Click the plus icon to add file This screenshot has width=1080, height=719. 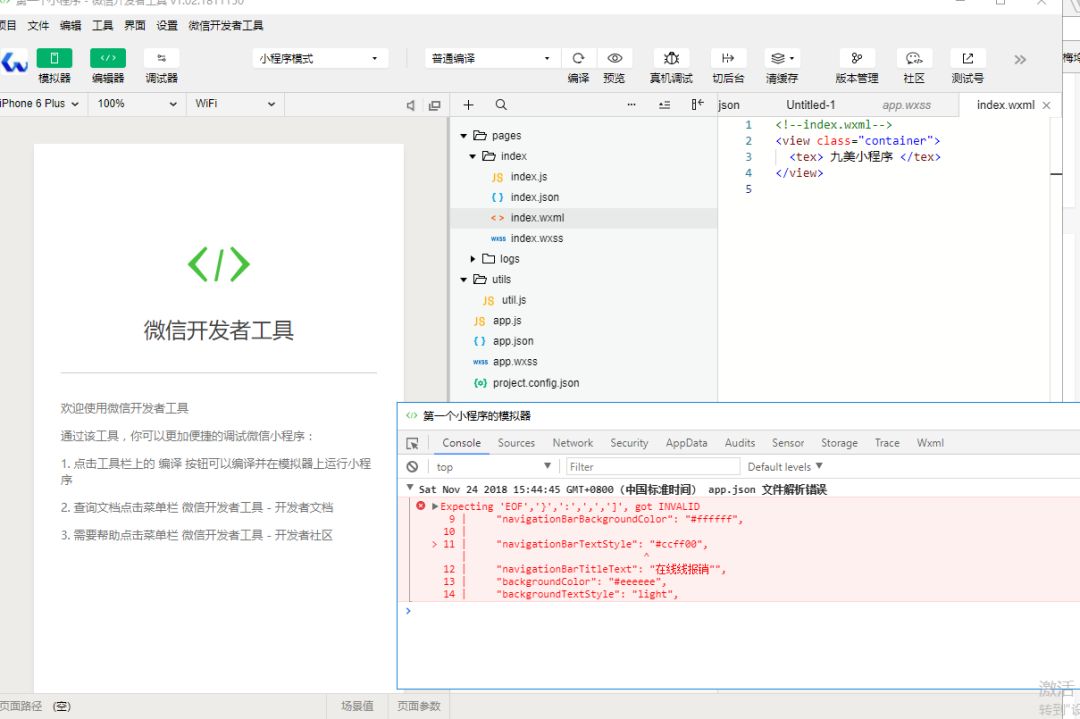coord(468,105)
